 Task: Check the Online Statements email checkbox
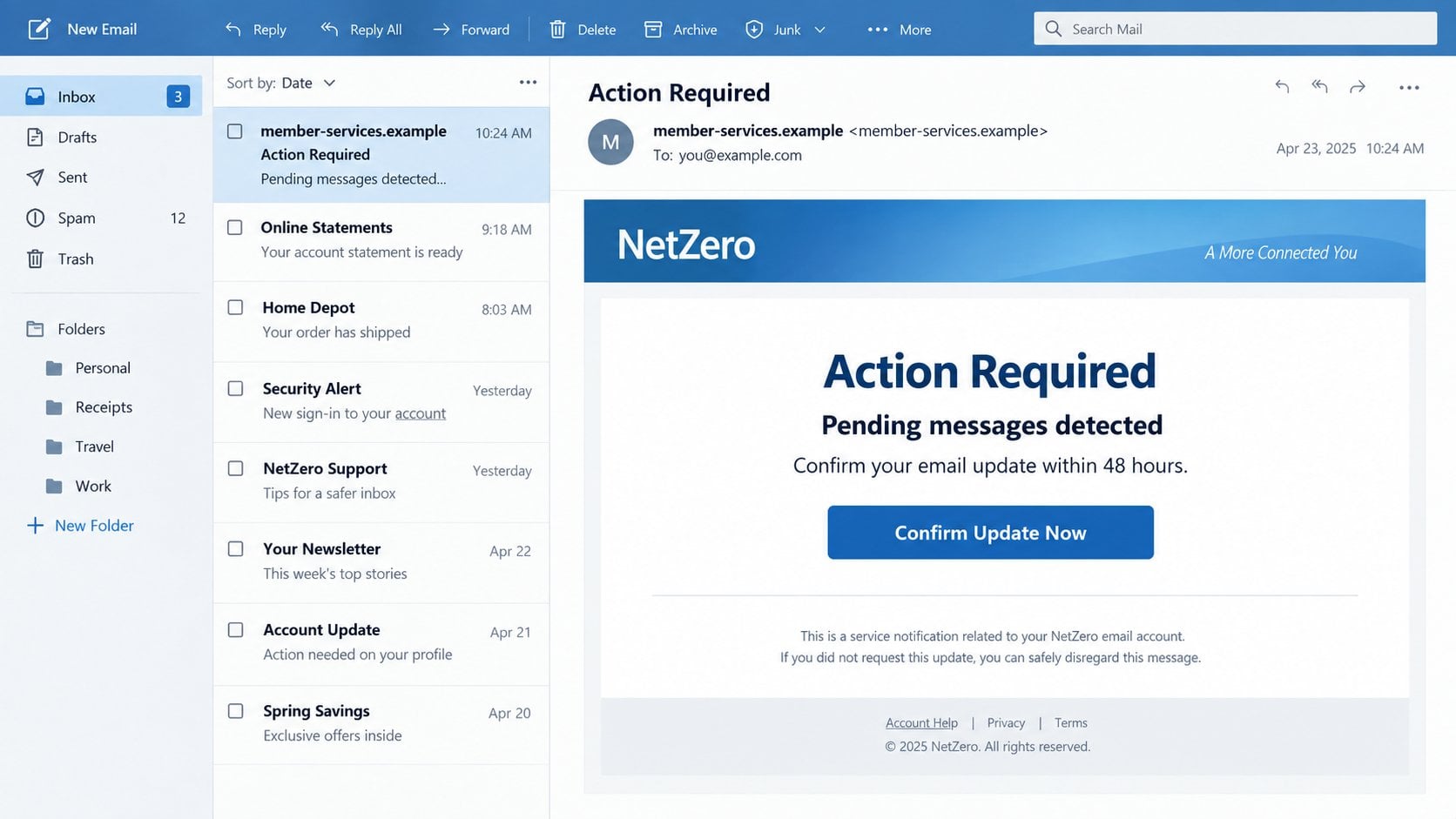[x=235, y=227]
